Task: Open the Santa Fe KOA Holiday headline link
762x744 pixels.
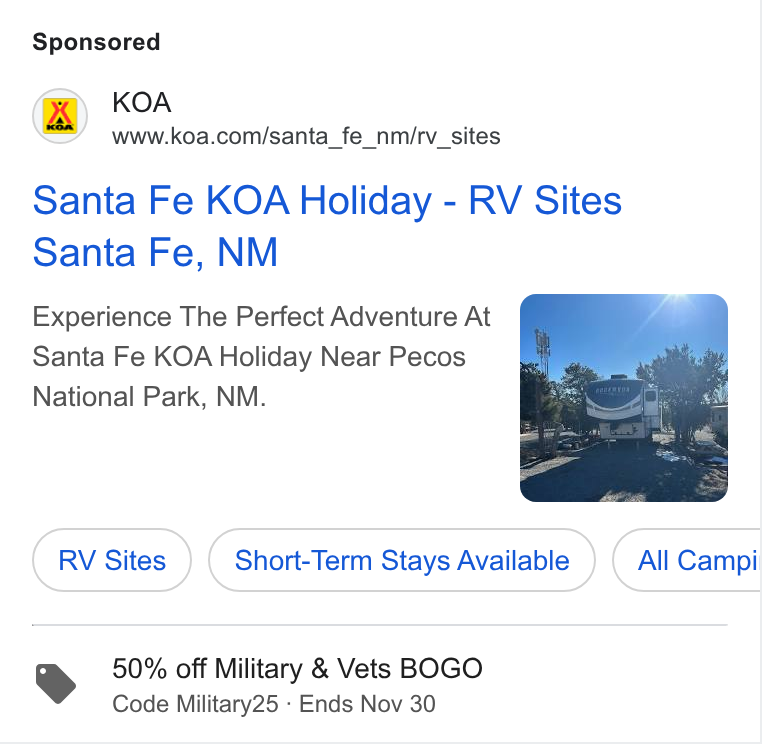Action: pyautogui.click(x=327, y=226)
